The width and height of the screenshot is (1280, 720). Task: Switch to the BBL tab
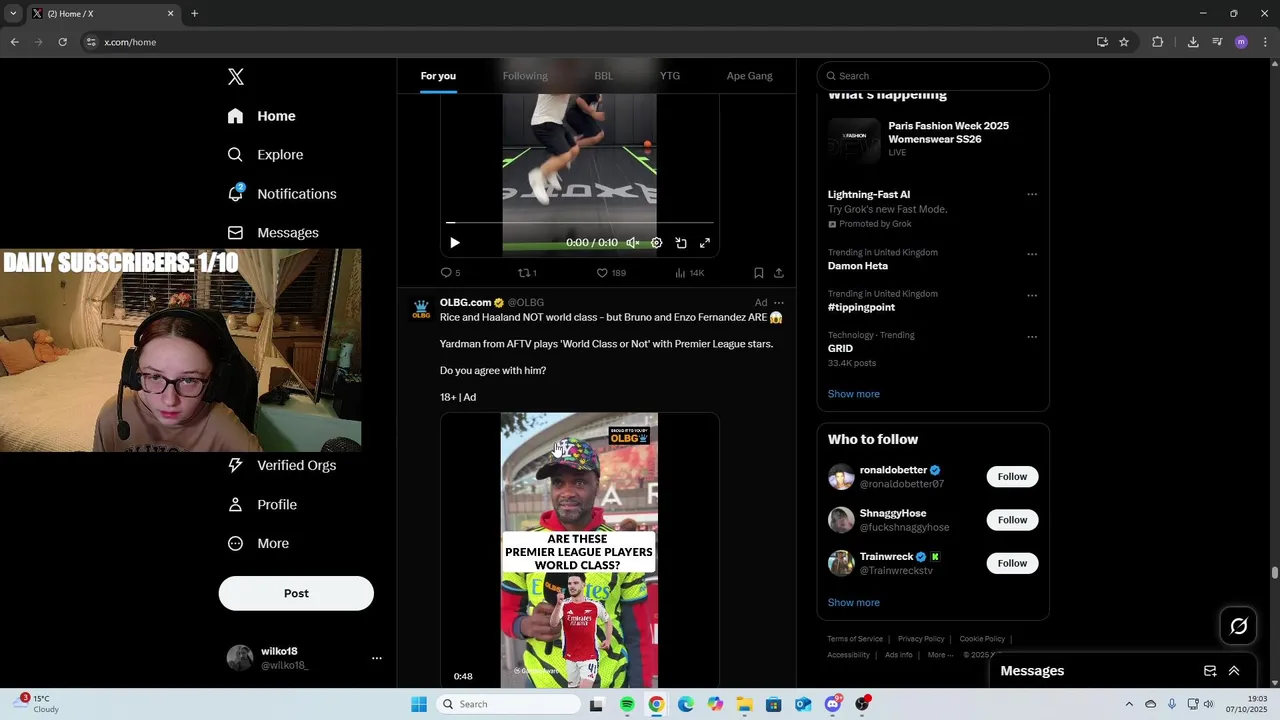[x=604, y=76]
